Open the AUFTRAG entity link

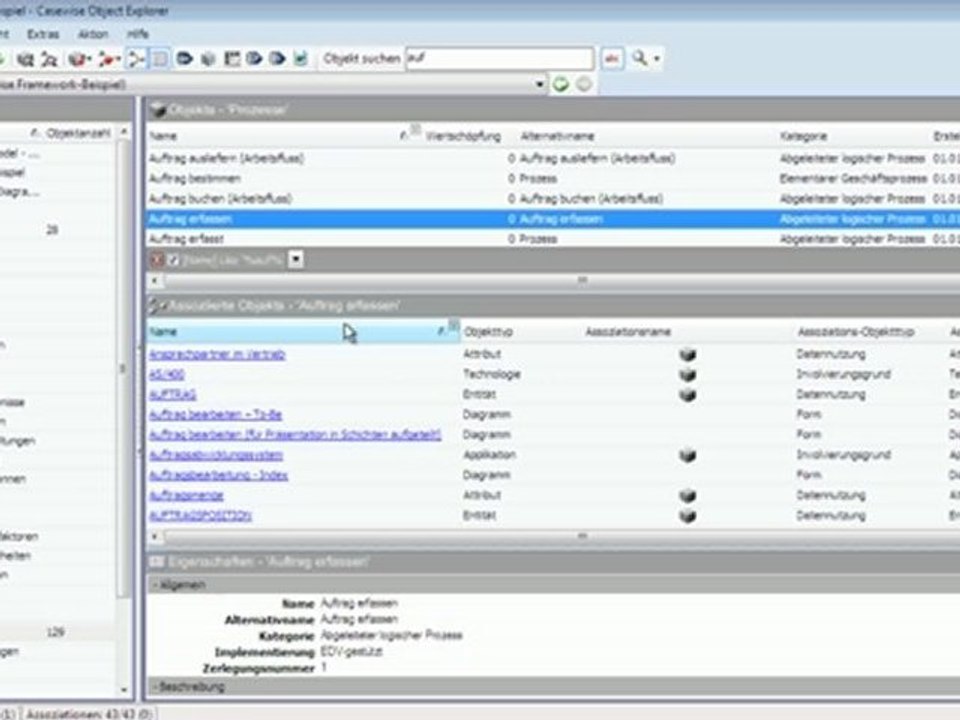point(173,395)
